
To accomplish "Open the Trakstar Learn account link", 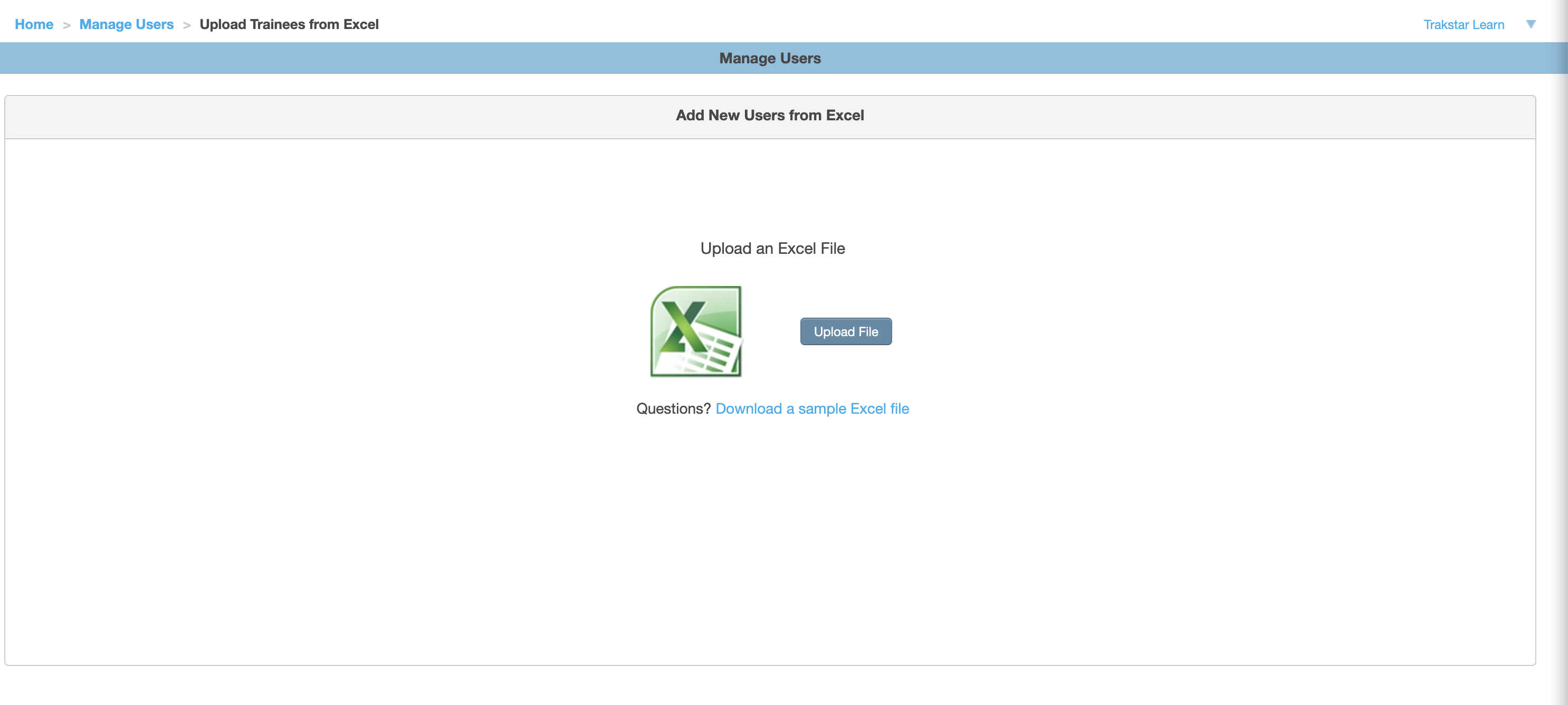I will tap(1464, 24).
